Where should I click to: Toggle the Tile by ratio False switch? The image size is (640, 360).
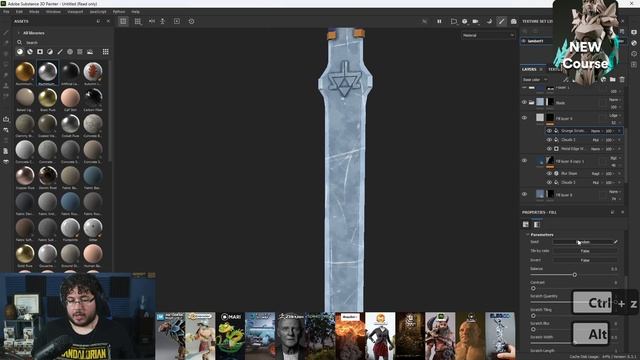pos(585,251)
